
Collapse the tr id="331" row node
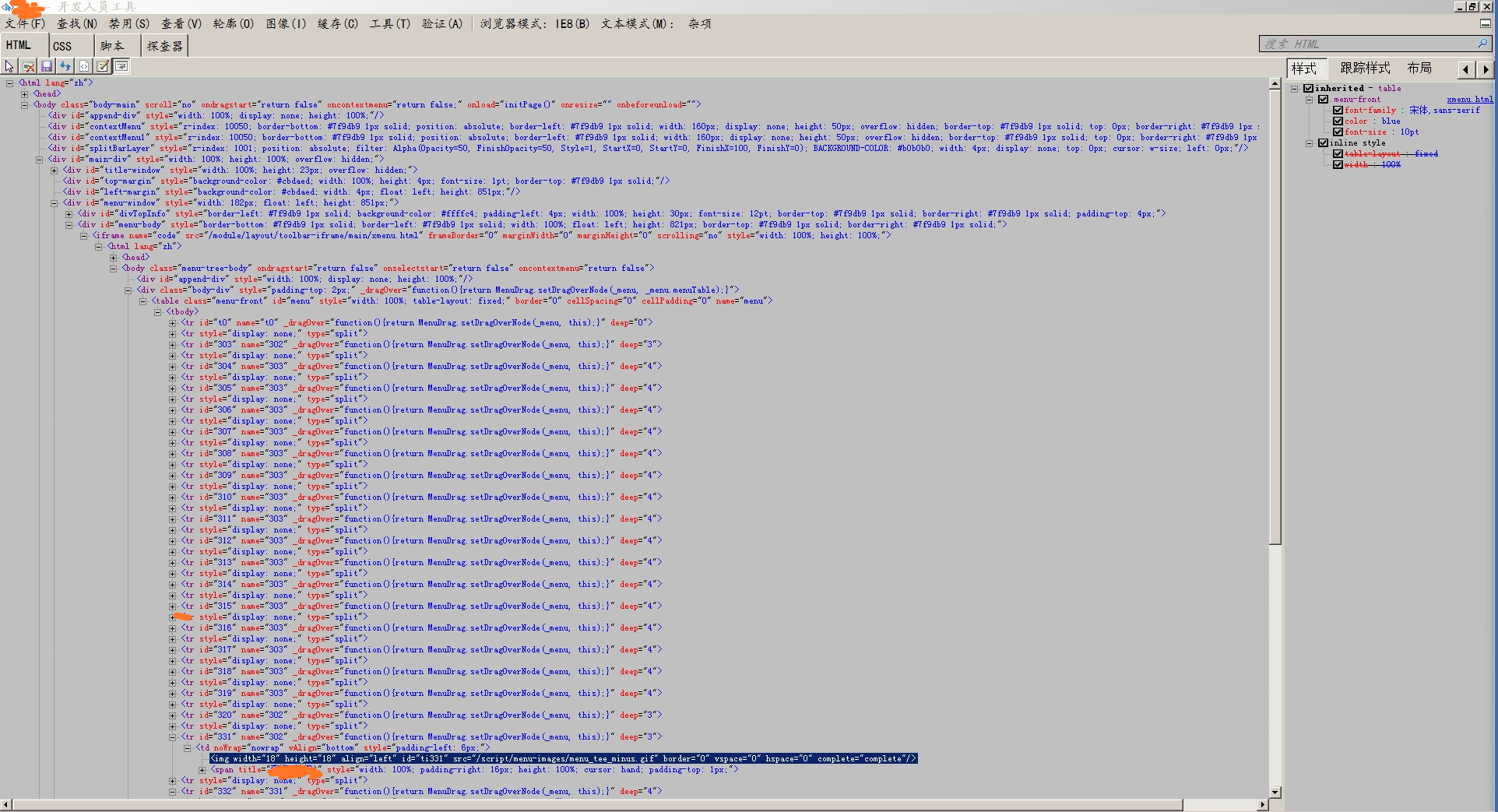pos(173,736)
